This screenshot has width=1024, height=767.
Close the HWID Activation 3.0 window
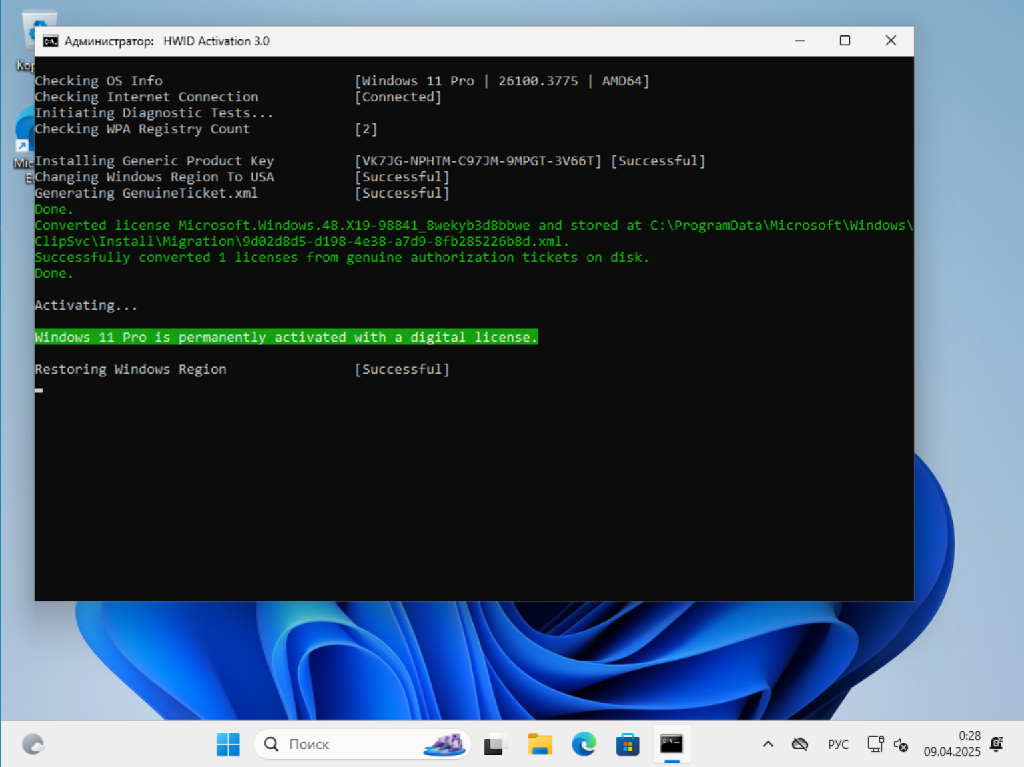[891, 41]
